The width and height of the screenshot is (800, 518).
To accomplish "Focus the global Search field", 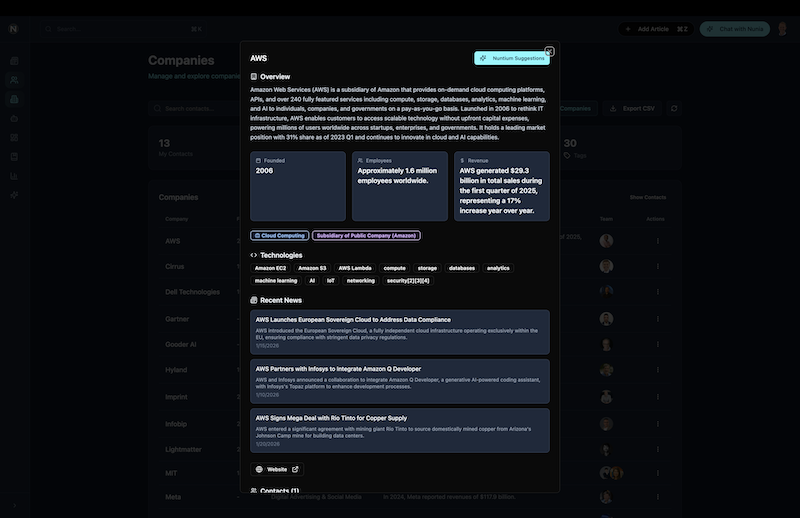I will (x=122, y=29).
